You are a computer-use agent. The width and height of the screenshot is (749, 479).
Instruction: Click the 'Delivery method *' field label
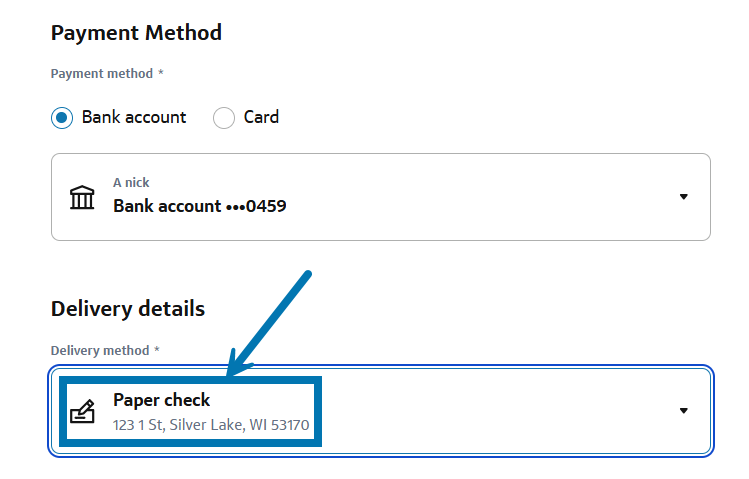pos(106,351)
